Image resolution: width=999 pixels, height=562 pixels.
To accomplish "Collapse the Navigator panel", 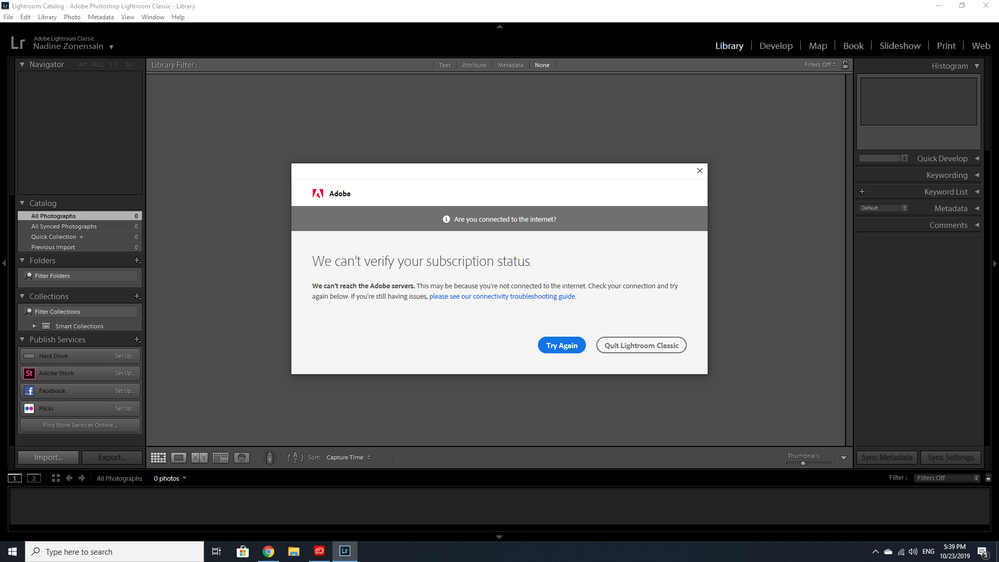I will tap(22, 64).
